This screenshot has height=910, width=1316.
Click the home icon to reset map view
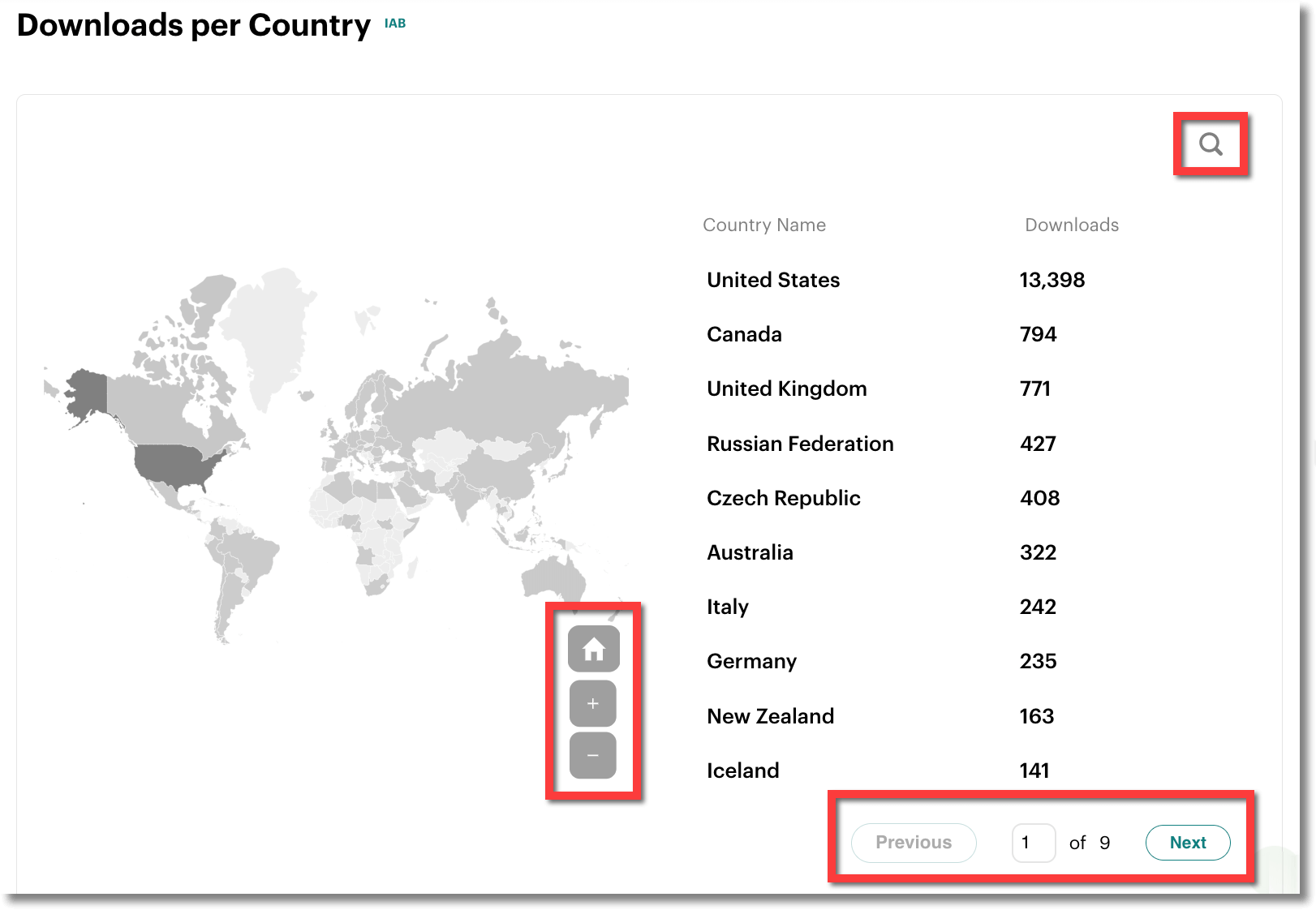tap(593, 648)
